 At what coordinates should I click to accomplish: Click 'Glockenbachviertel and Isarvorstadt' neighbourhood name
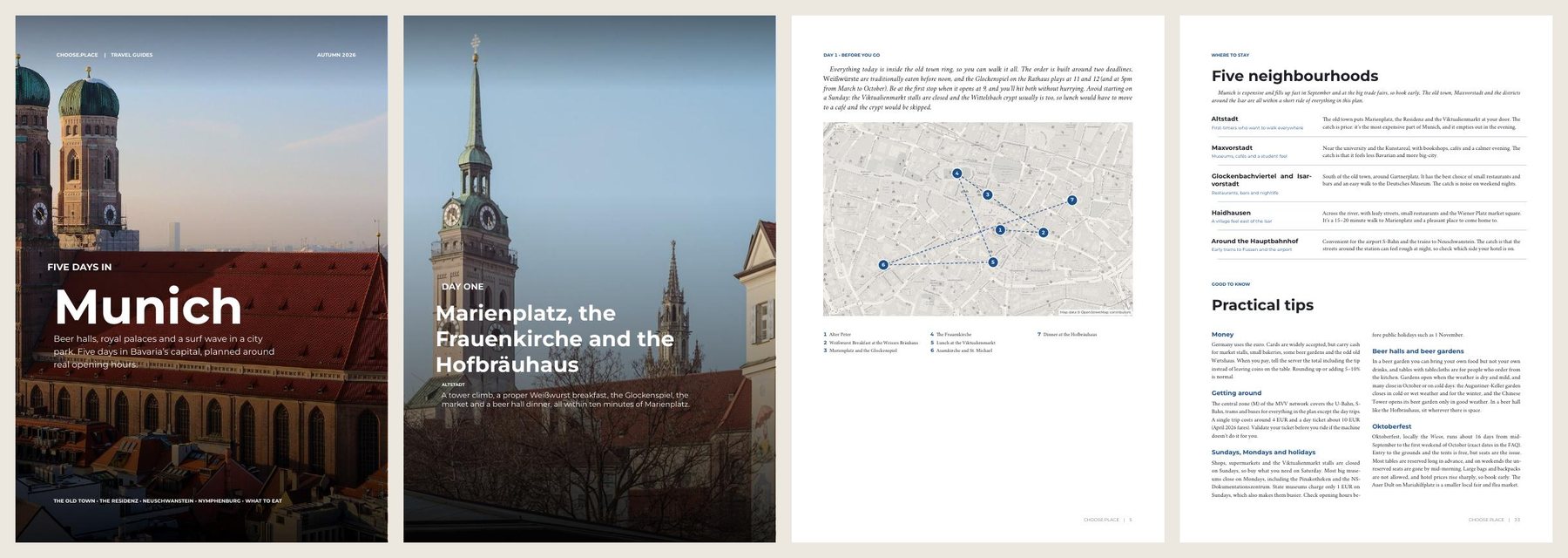(1260, 180)
